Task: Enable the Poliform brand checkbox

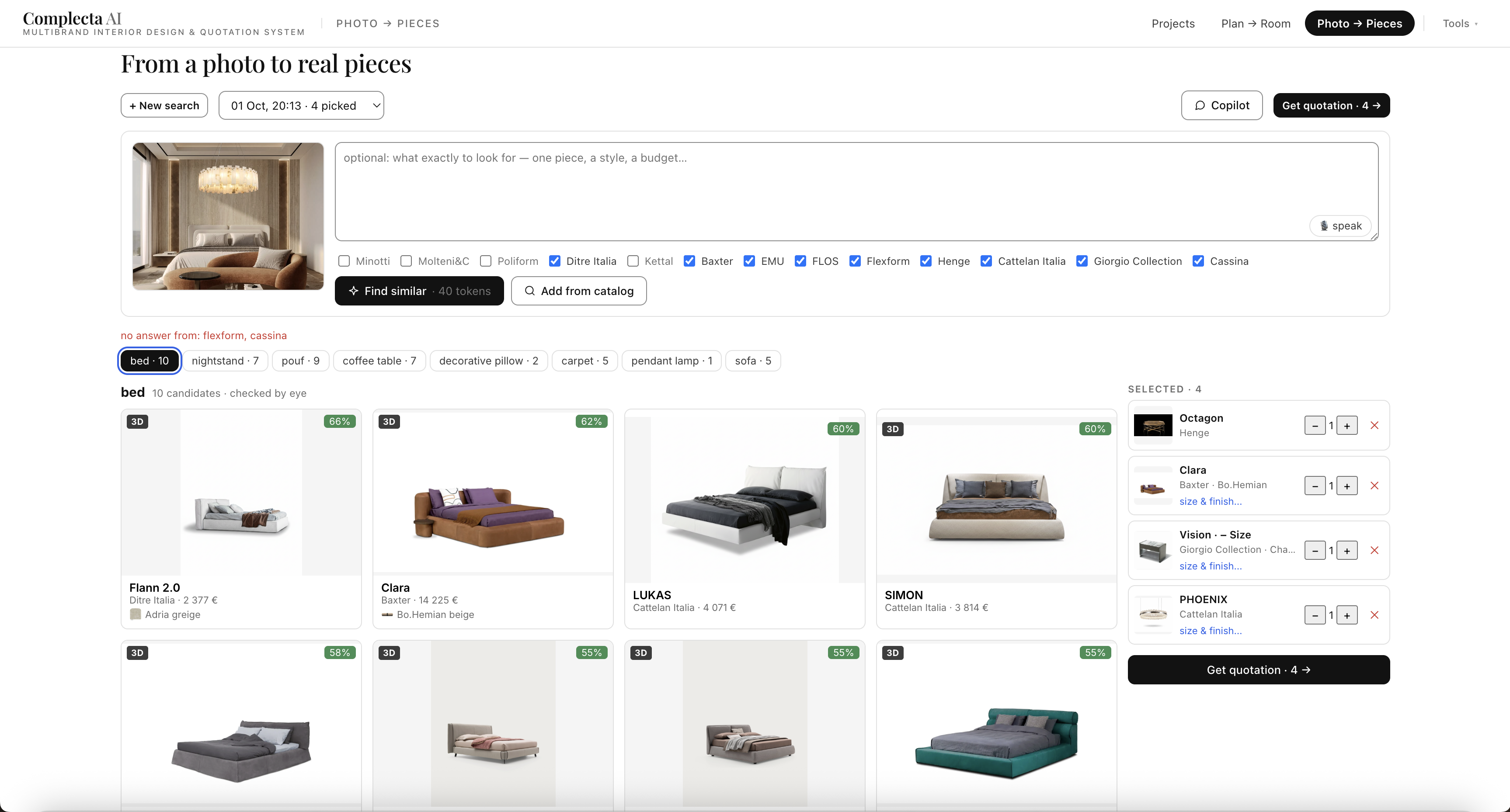Action: (485, 261)
